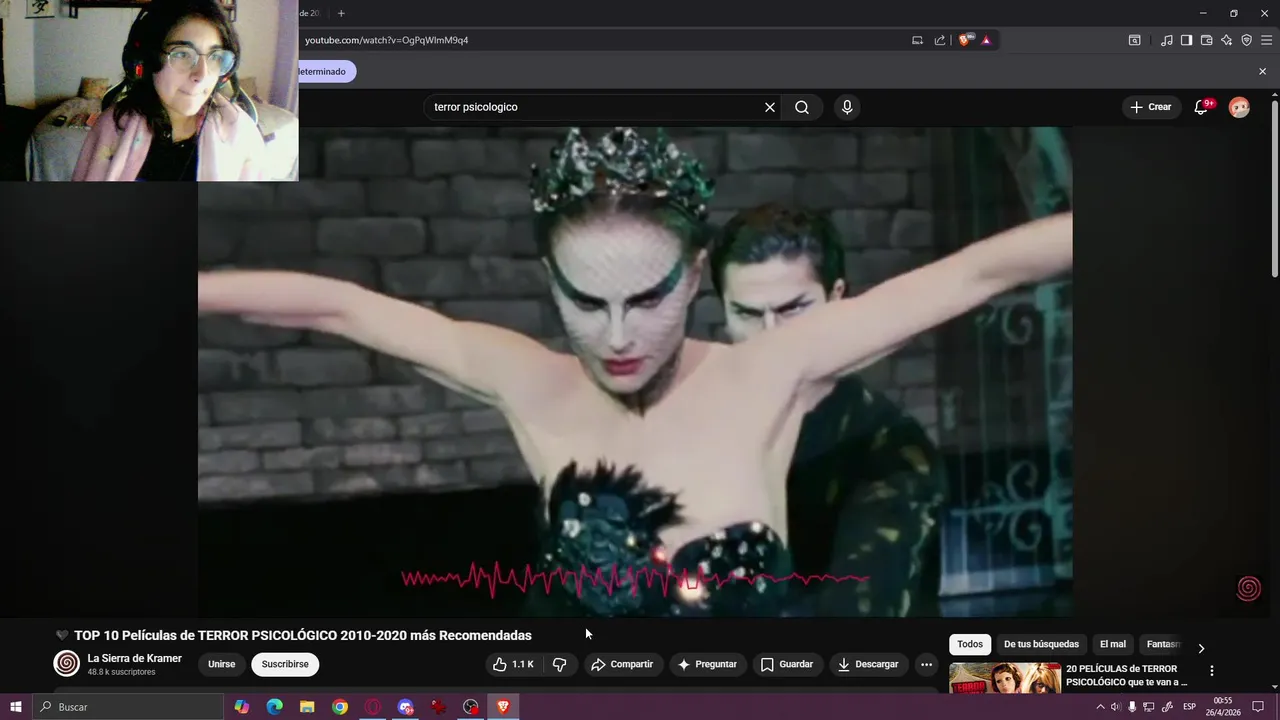Open Discord from the taskbar
The image size is (1280, 720).
405,707
